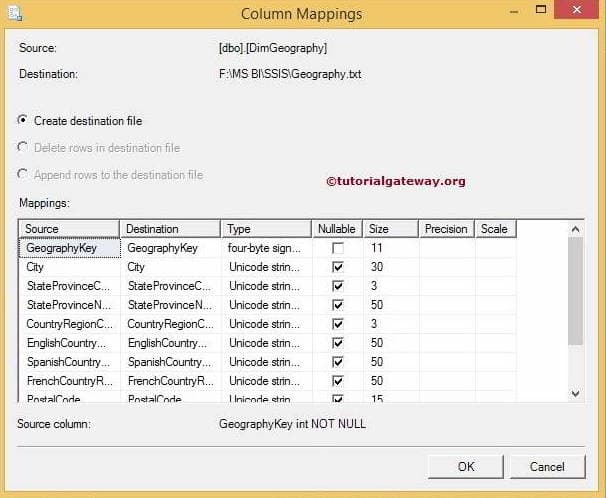Open City destination cell
The width and height of the screenshot is (606, 498).
tap(171, 267)
